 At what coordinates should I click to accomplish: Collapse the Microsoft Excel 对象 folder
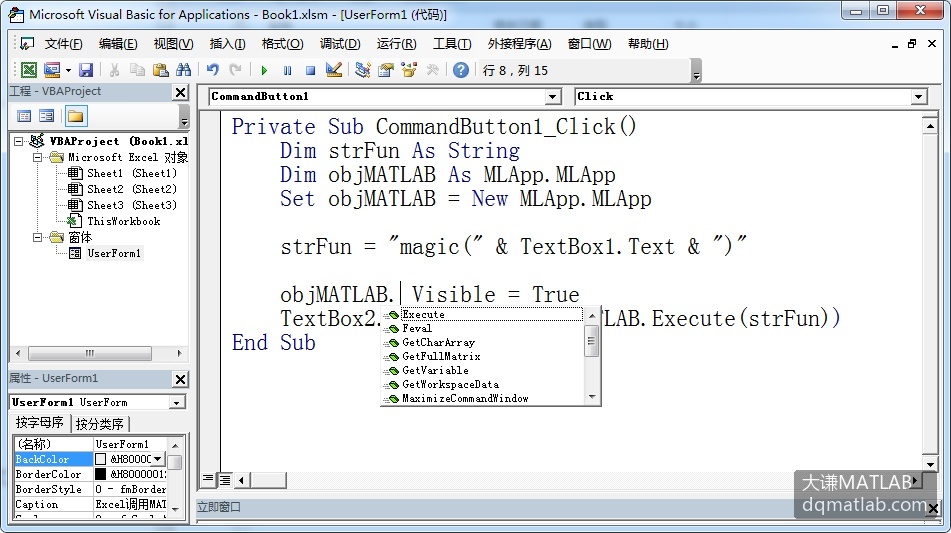point(38,157)
